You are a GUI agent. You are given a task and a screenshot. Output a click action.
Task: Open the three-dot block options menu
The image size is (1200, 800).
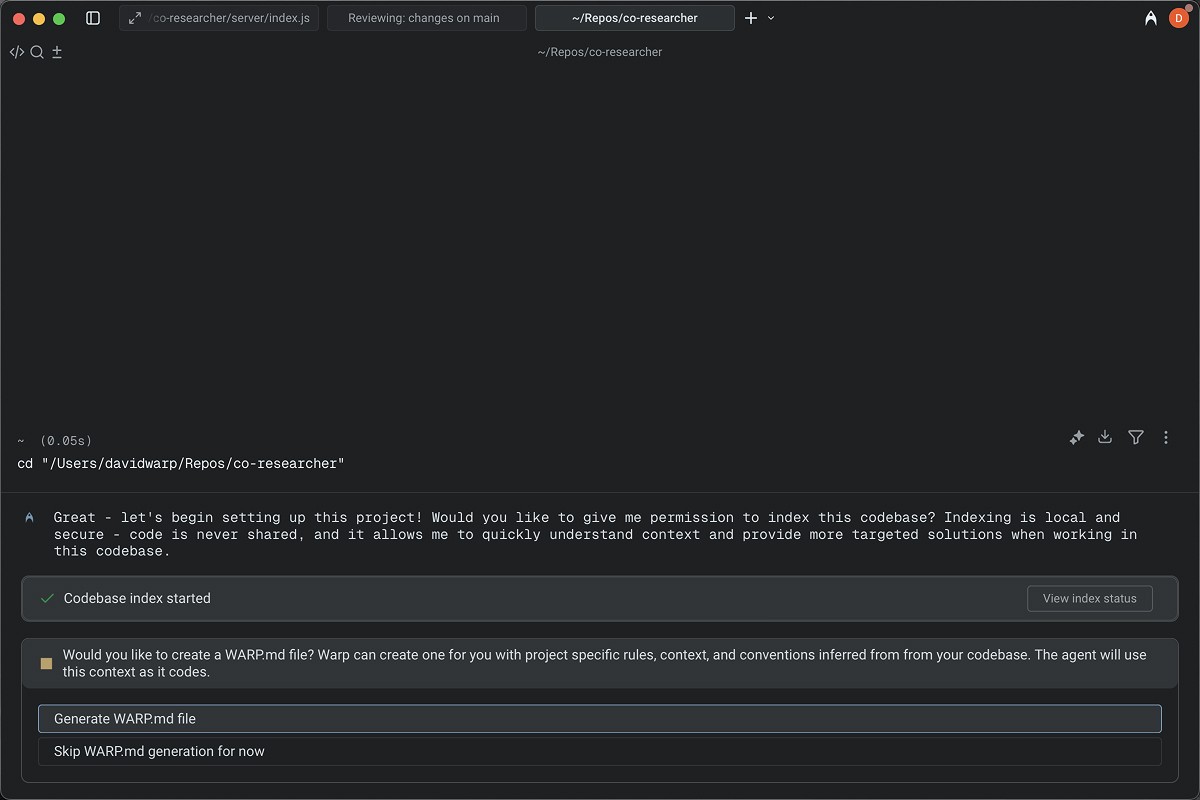1166,437
